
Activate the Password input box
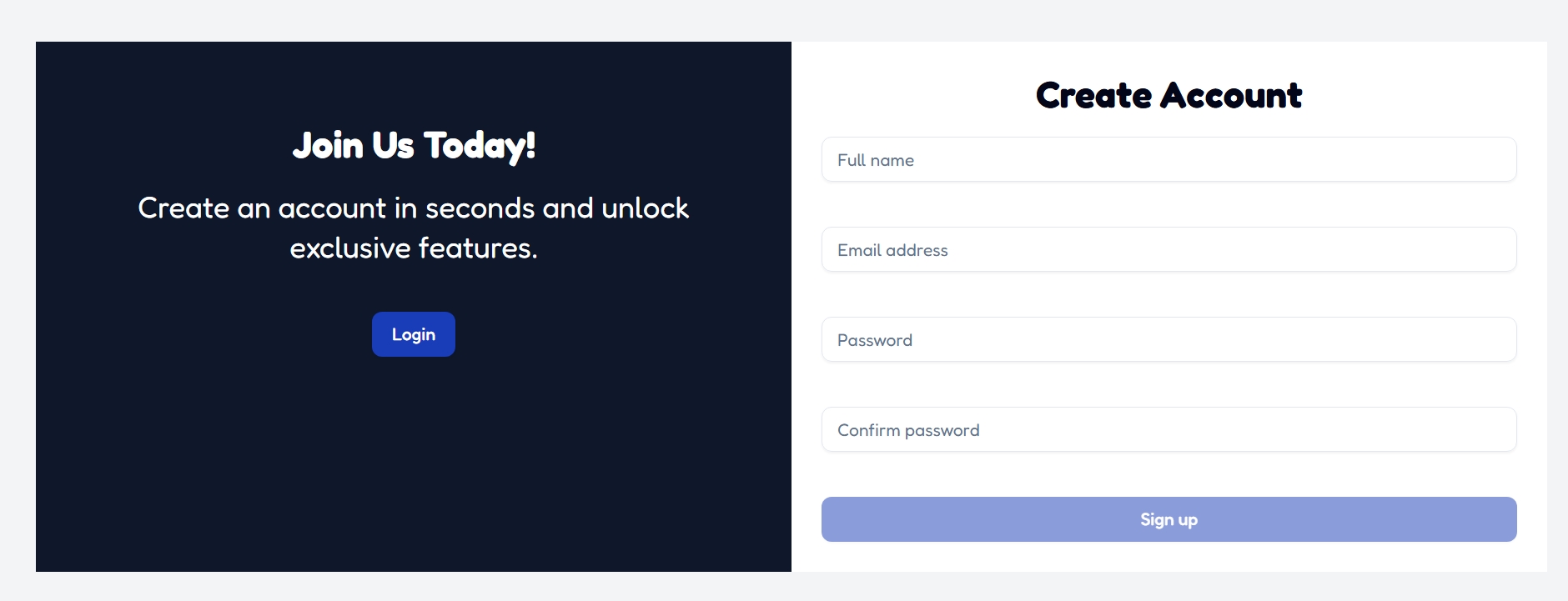(1168, 339)
